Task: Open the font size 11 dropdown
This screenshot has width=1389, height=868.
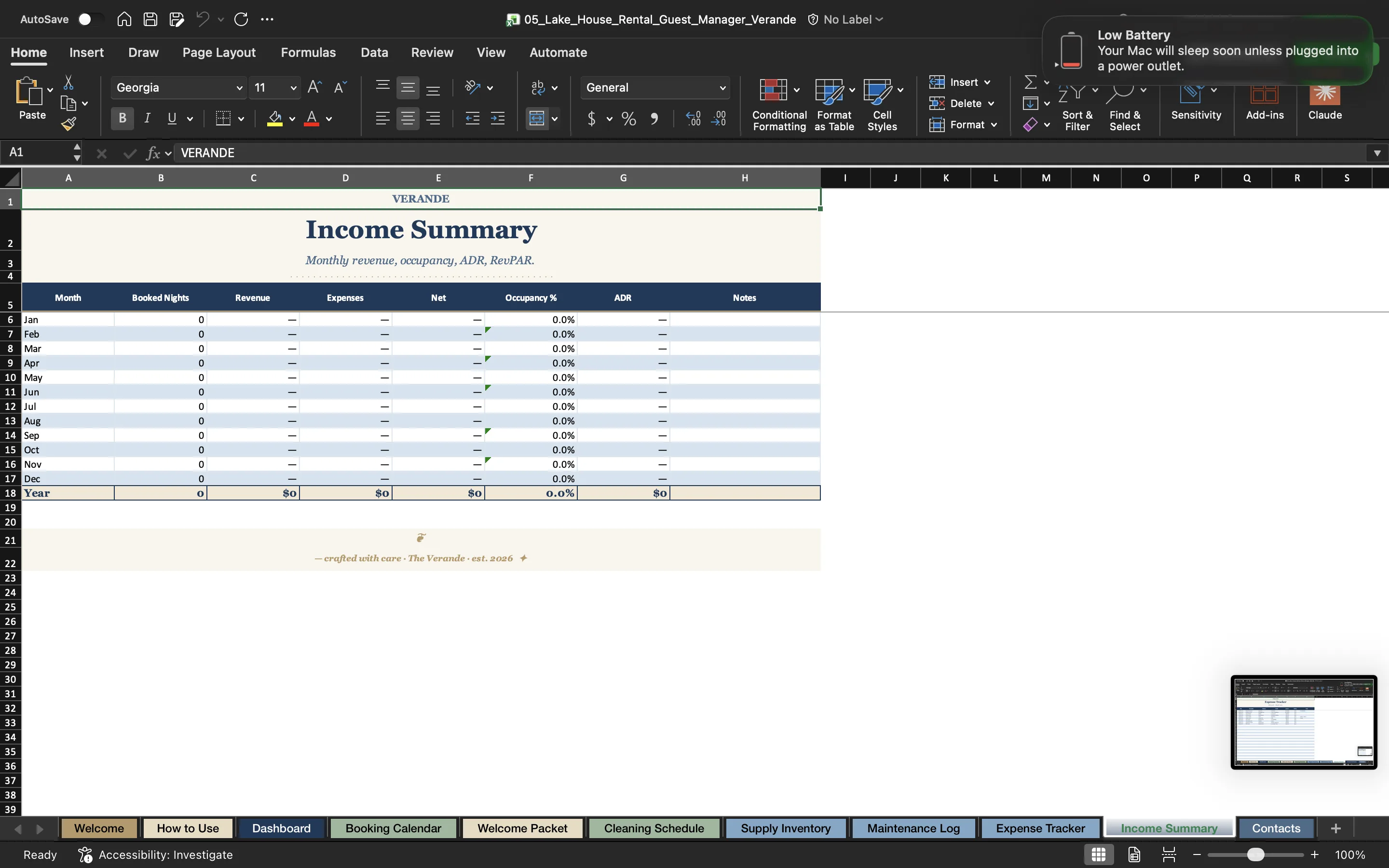Action: click(293, 88)
